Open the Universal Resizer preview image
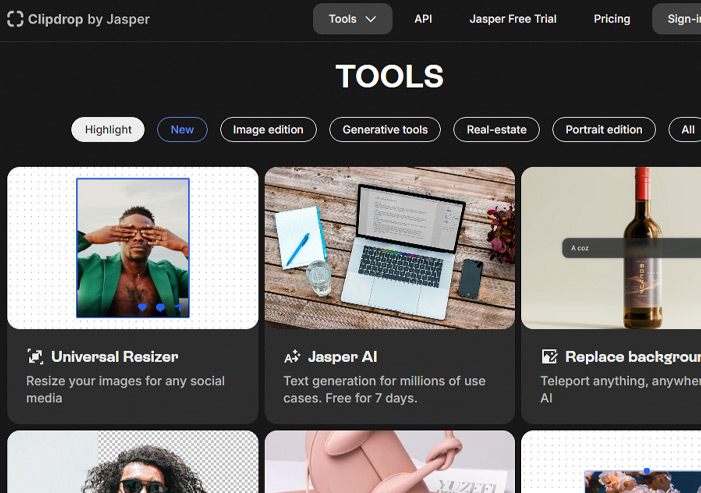 133,248
